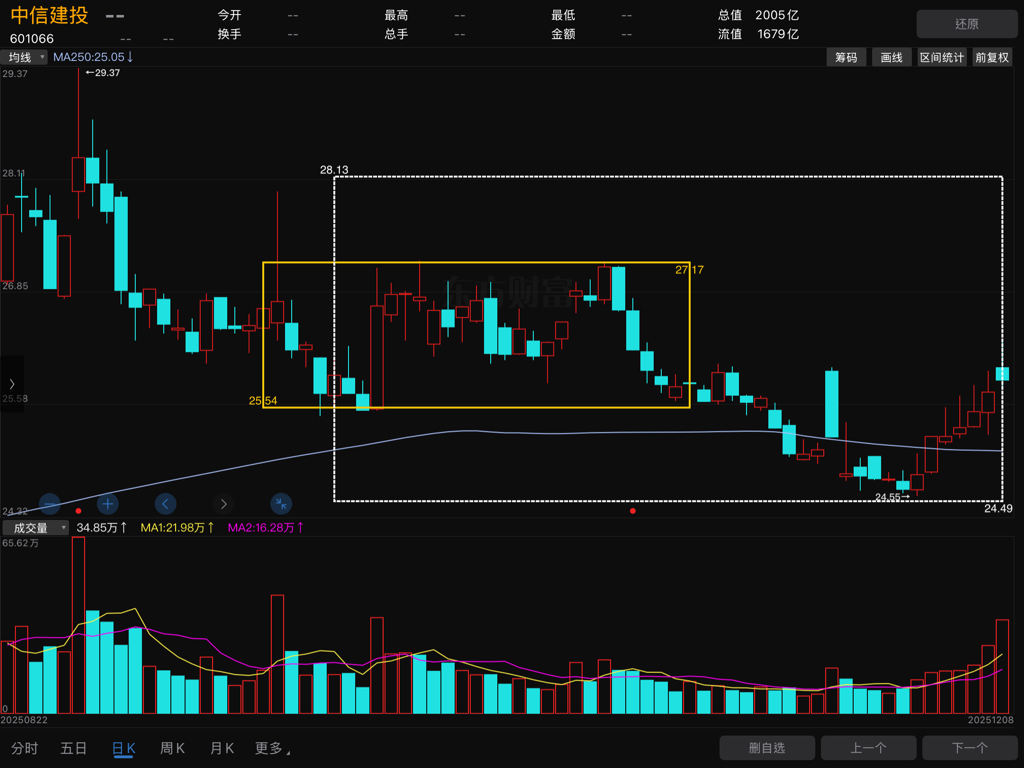This screenshot has height=768, width=1024.
Task: Shift chart left with the back arrow icon
Action: tap(165, 504)
